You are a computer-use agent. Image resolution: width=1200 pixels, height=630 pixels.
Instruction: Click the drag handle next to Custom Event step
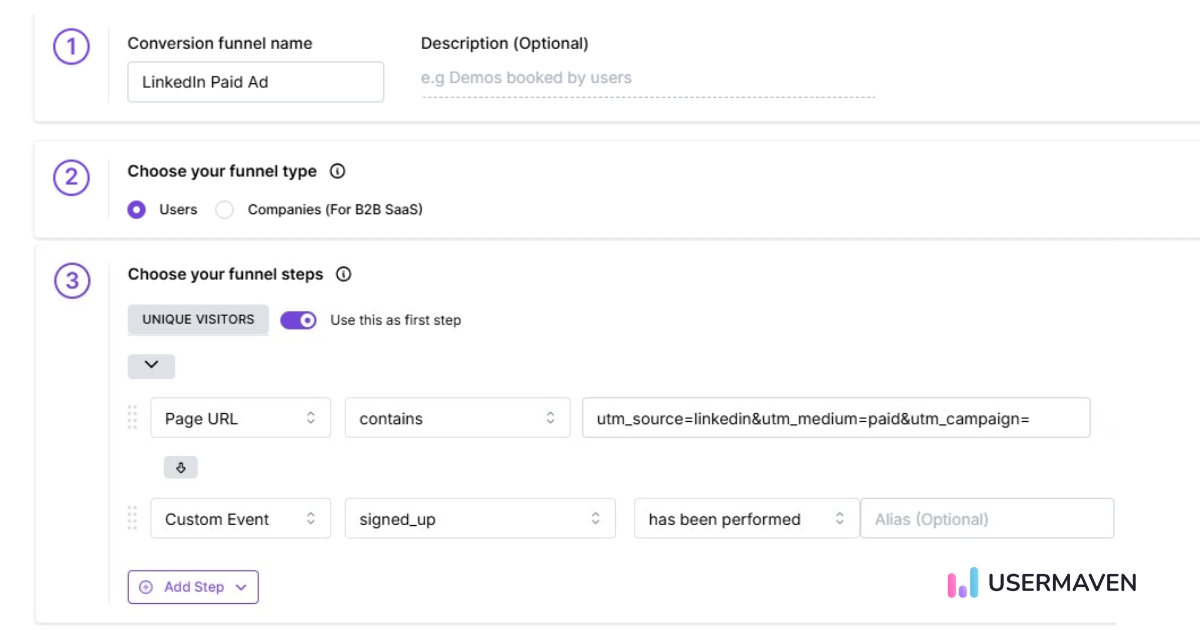[x=132, y=518]
